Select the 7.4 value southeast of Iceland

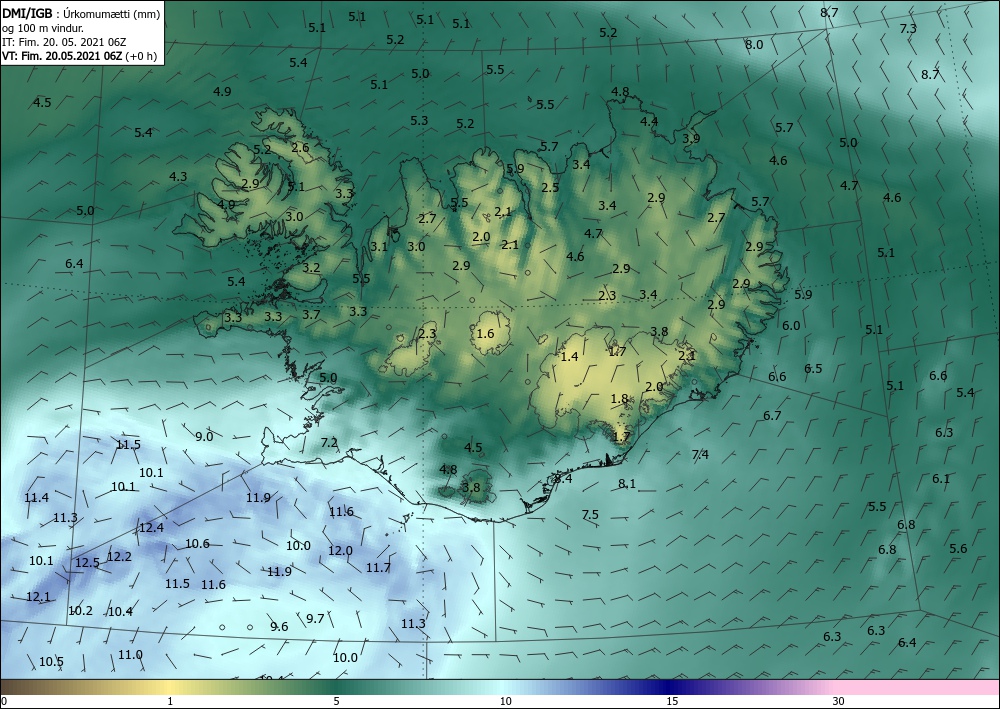tap(700, 454)
